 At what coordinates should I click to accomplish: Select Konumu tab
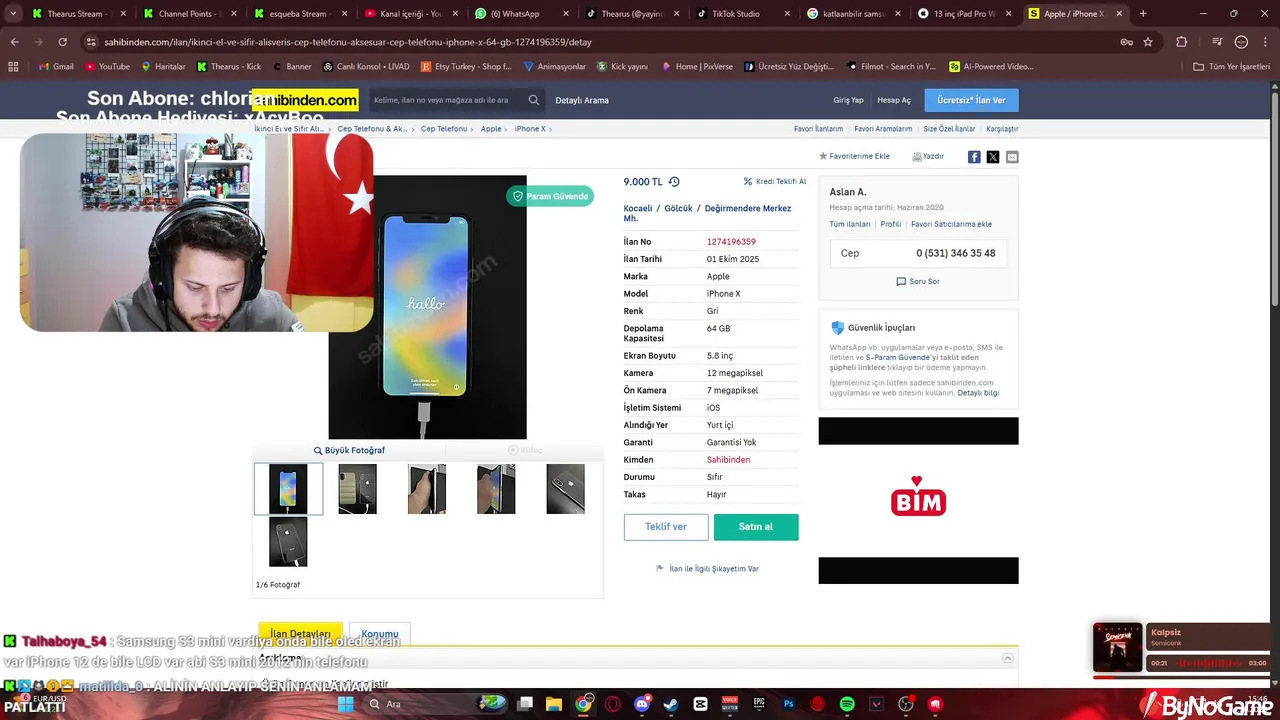[x=379, y=633]
